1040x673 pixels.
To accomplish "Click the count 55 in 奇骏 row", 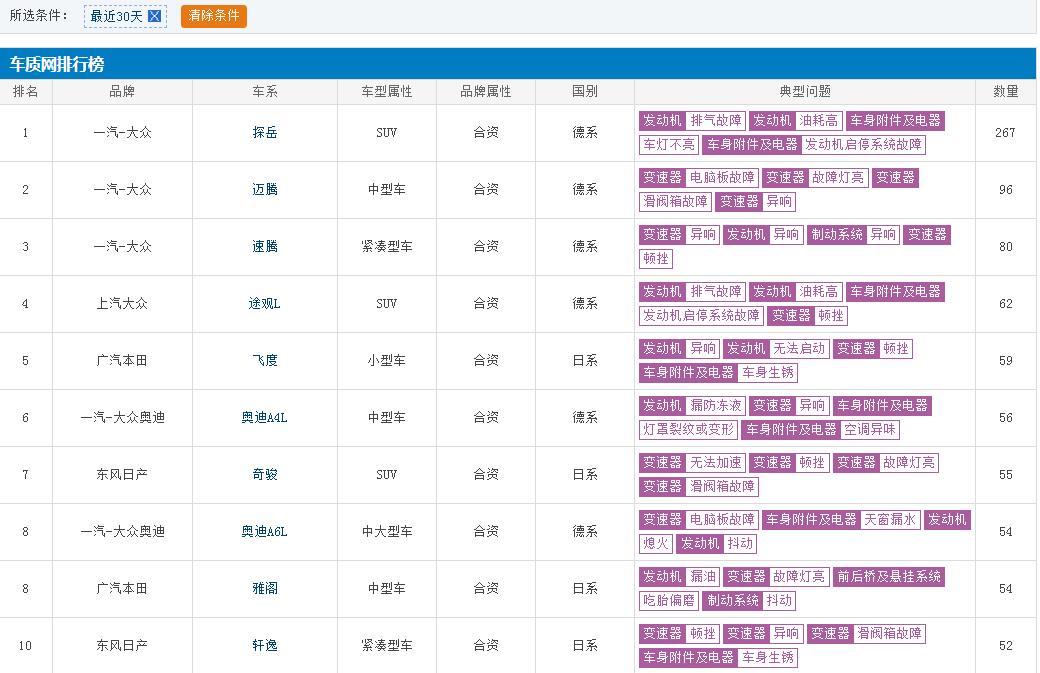I will [x=1006, y=475].
